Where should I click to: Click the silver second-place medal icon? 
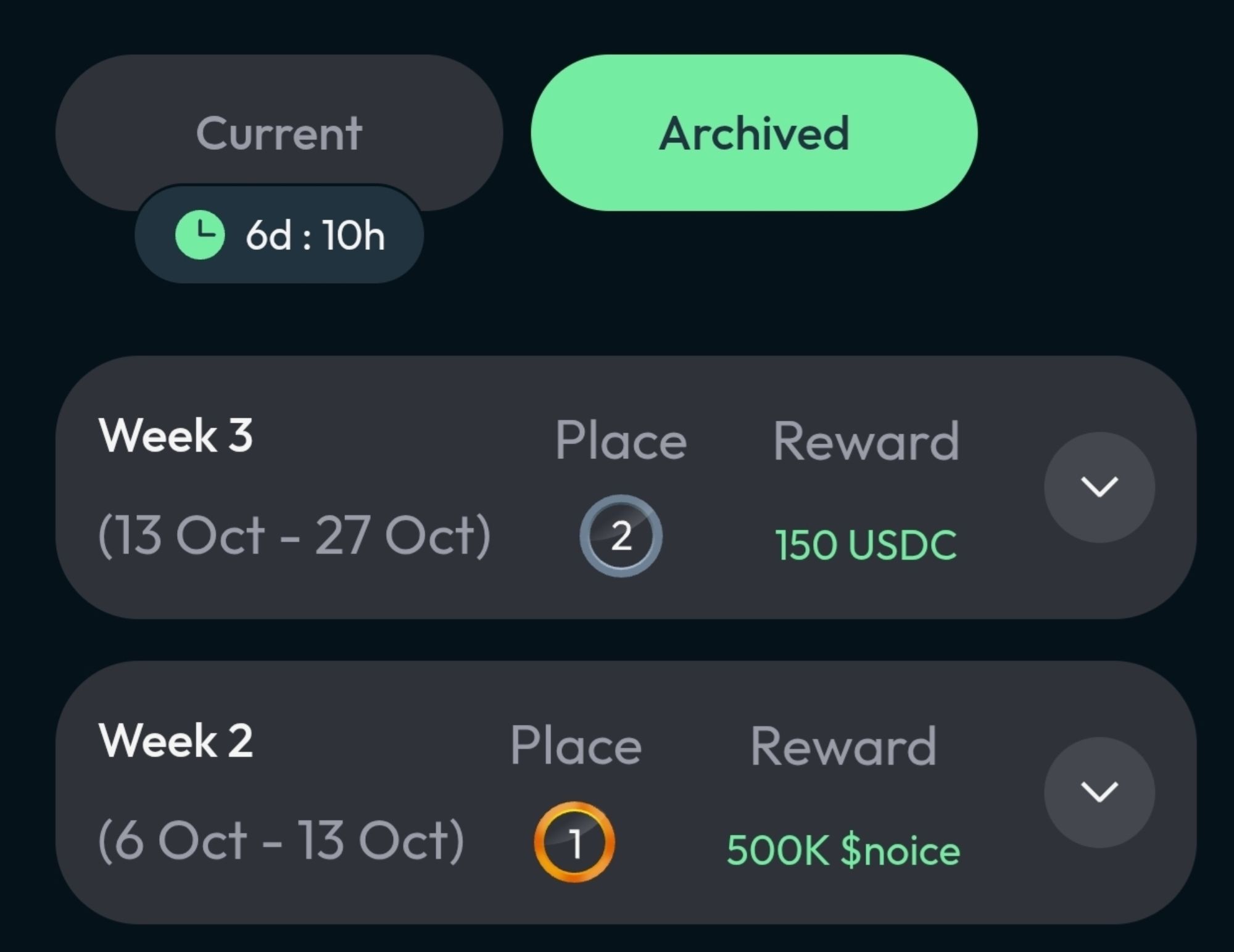621,536
